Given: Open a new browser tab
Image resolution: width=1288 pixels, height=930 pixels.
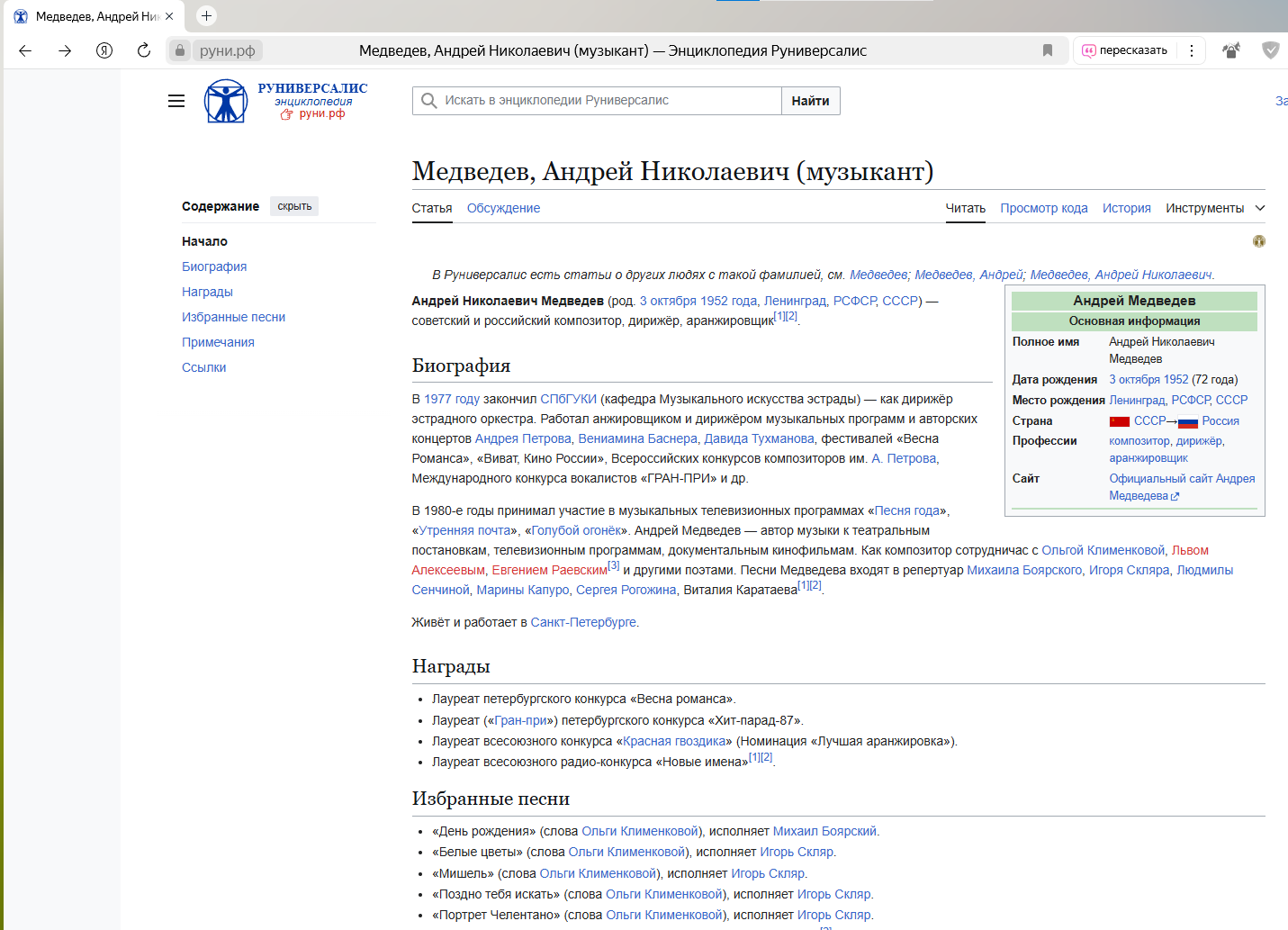Looking at the screenshot, I should click(206, 16).
